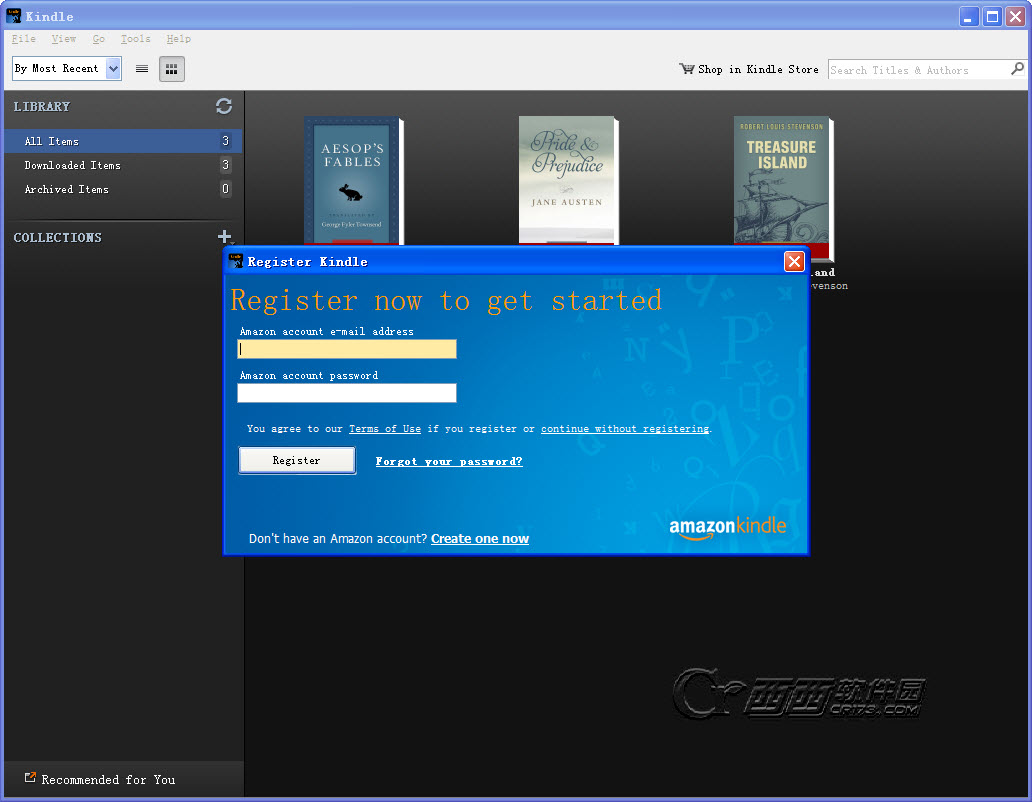Viewport: 1032px width, 802px height.
Task: Open the By Most Recent sort dropdown
Action: pyautogui.click(x=66, y=68)
